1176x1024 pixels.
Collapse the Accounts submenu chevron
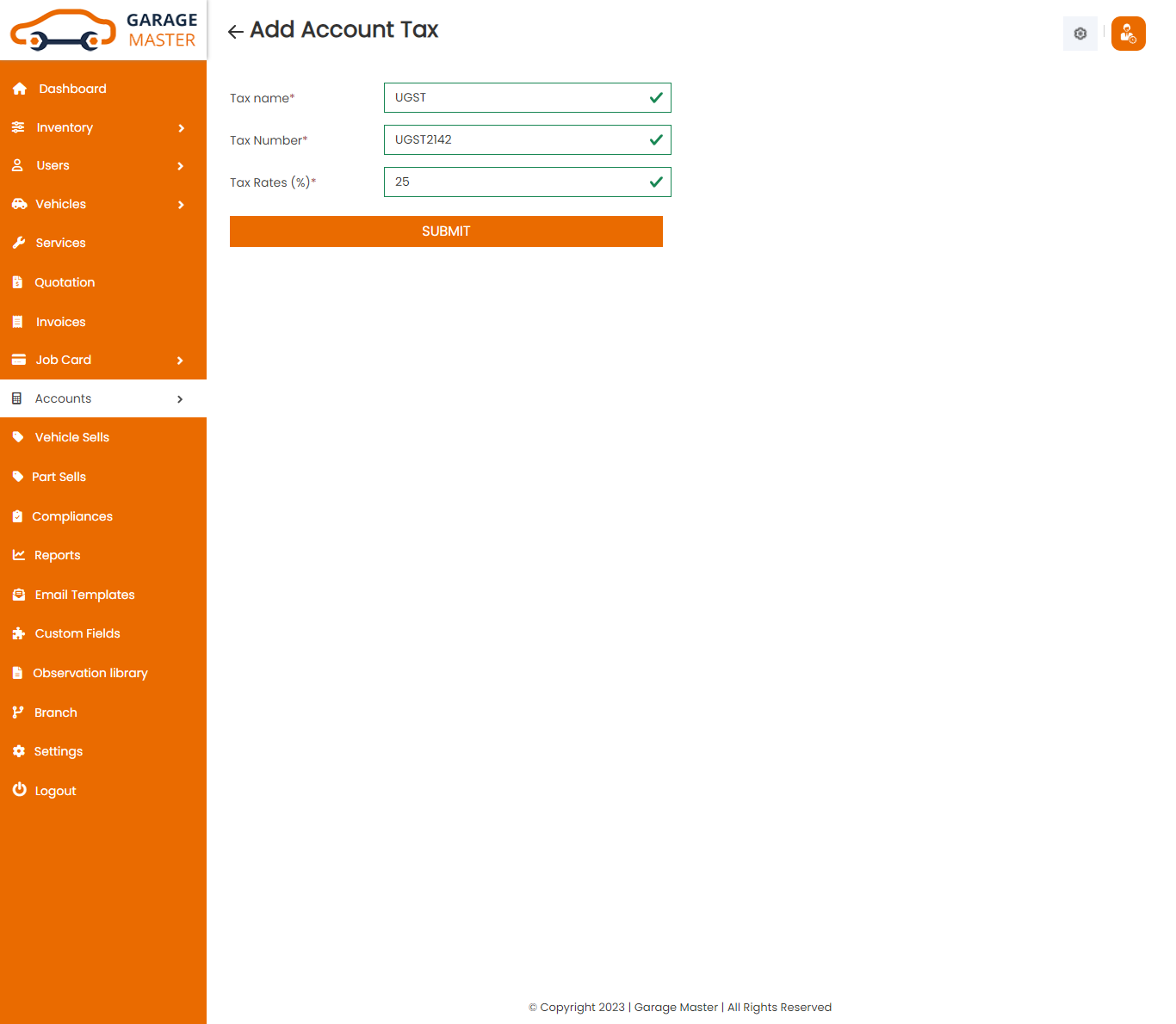[x=180, y=398]
